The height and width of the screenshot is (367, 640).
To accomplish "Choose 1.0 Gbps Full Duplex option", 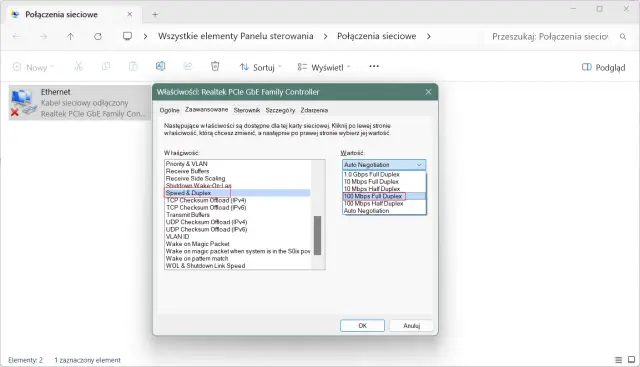I will click(384, 174).
